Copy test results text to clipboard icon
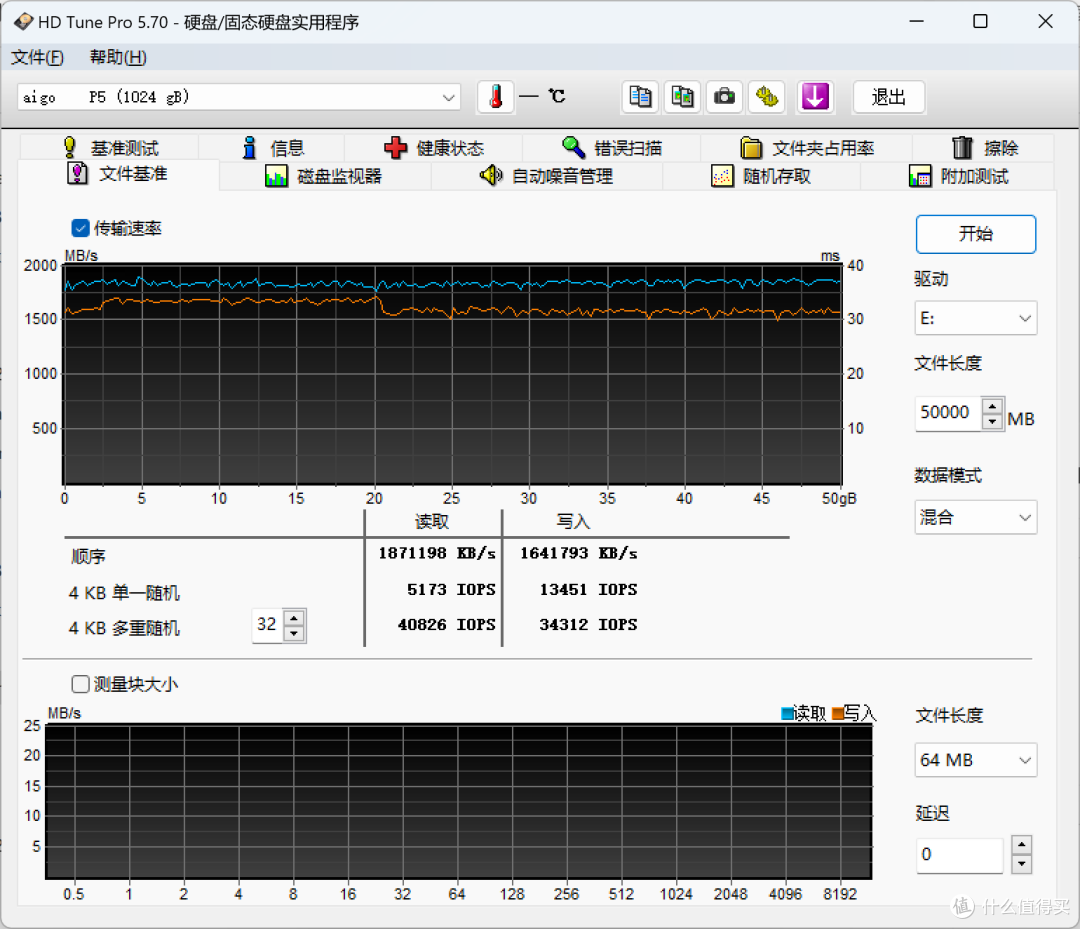 (x=640, y=96)
